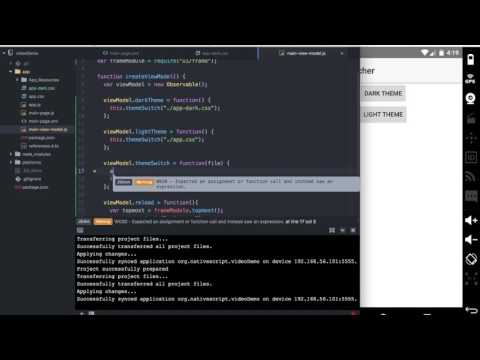Image resolution: width=480 pixels, height=360 pixels.
Task: Open root package.json at tree bottom
Action: click(x=32, y=187)
